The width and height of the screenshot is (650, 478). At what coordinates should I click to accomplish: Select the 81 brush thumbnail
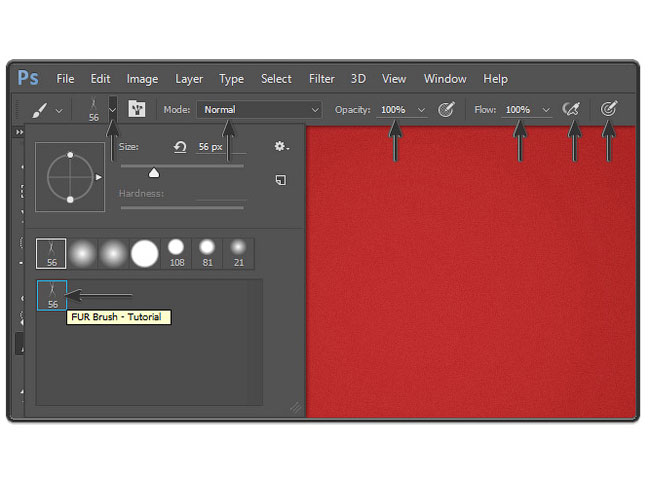[207, 253]
